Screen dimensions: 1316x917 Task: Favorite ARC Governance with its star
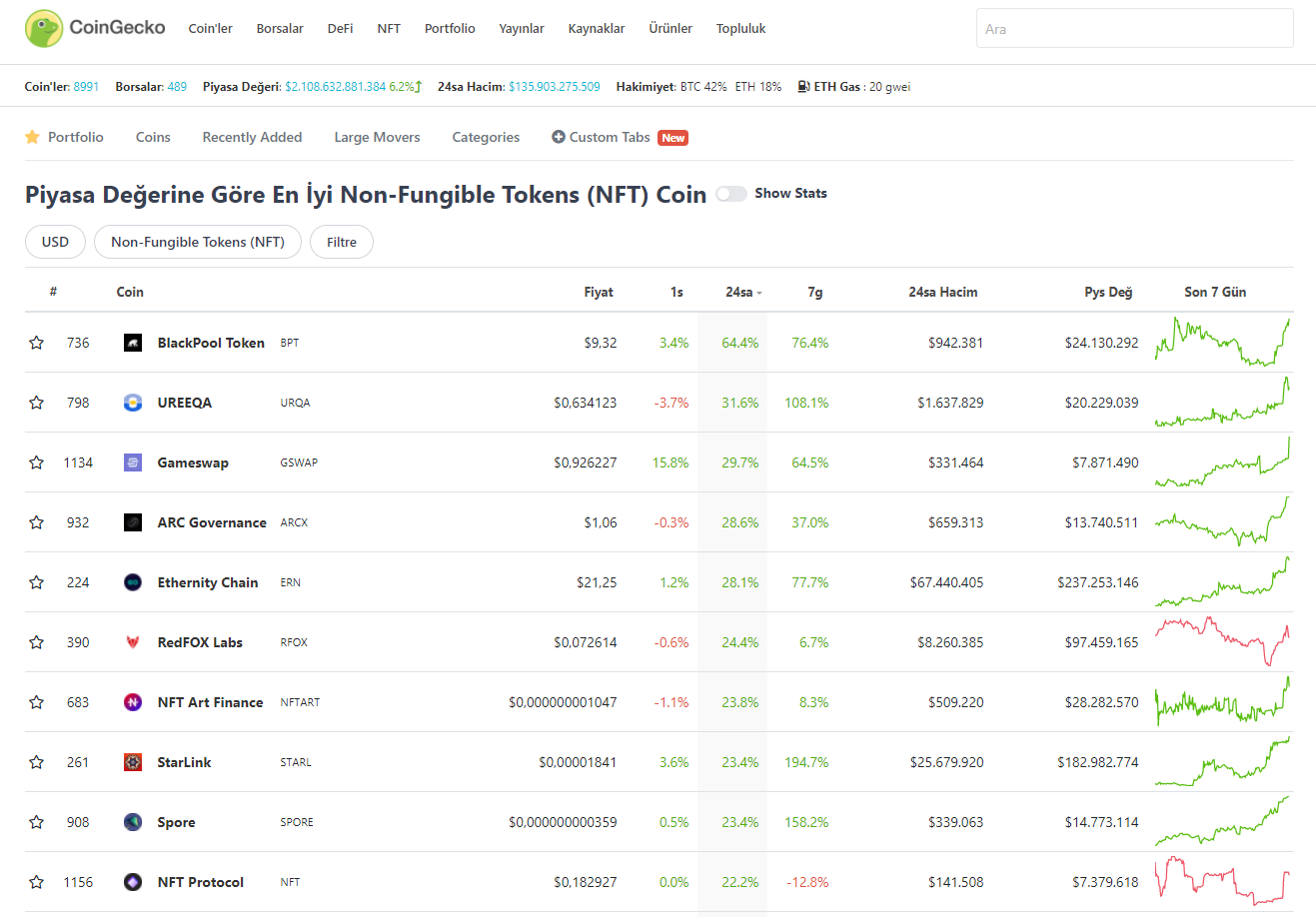[x=37, y=522]
